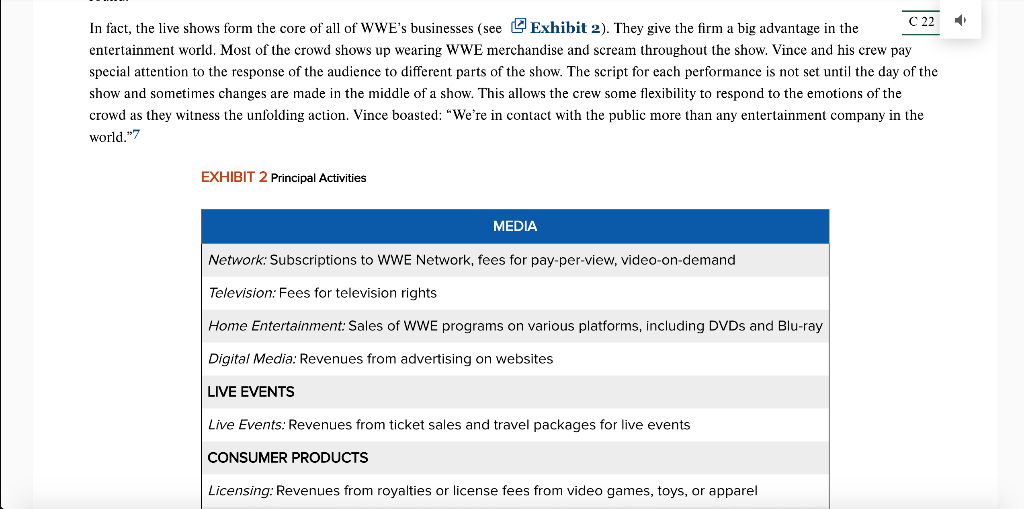Click the Principal Activities caption text
The height and width of the screenshot is (509, 1024).
319,178
